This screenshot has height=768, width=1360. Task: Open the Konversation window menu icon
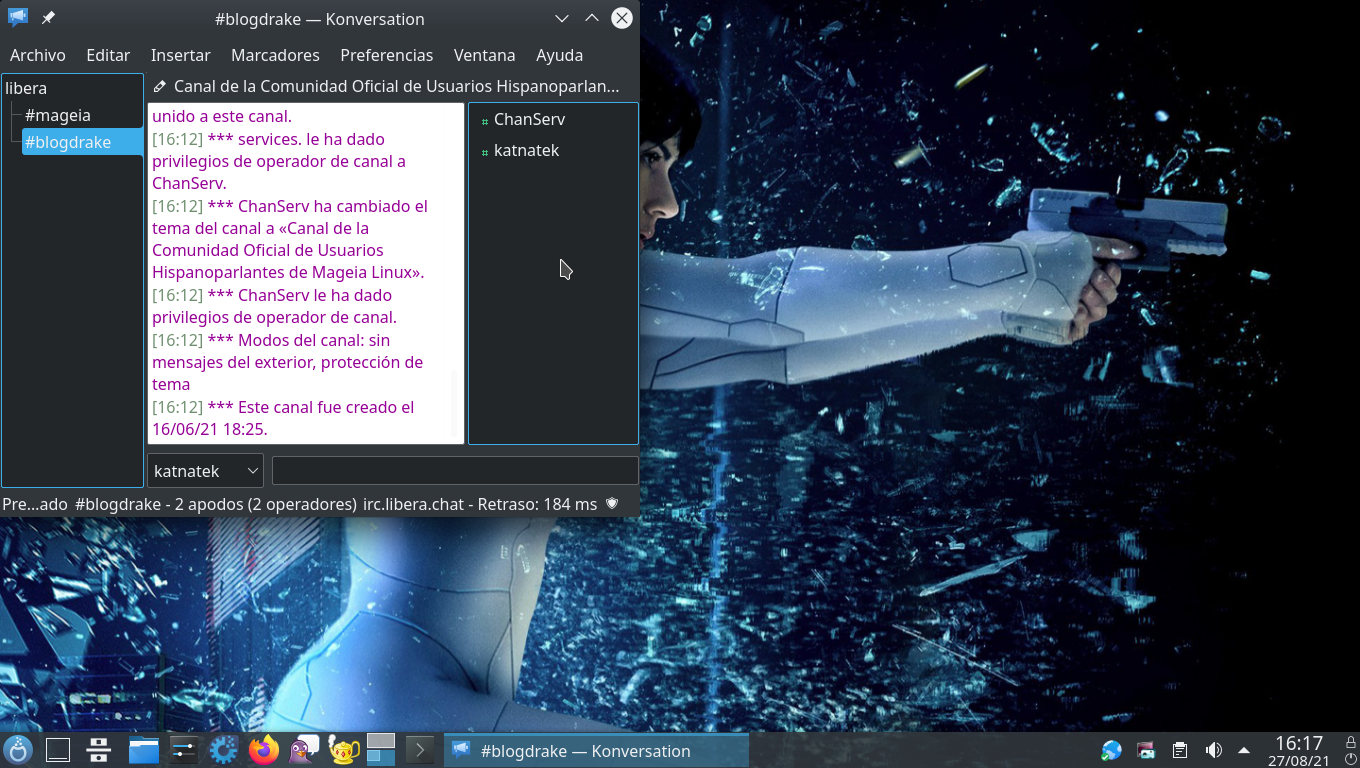click(x=18, y=18)
